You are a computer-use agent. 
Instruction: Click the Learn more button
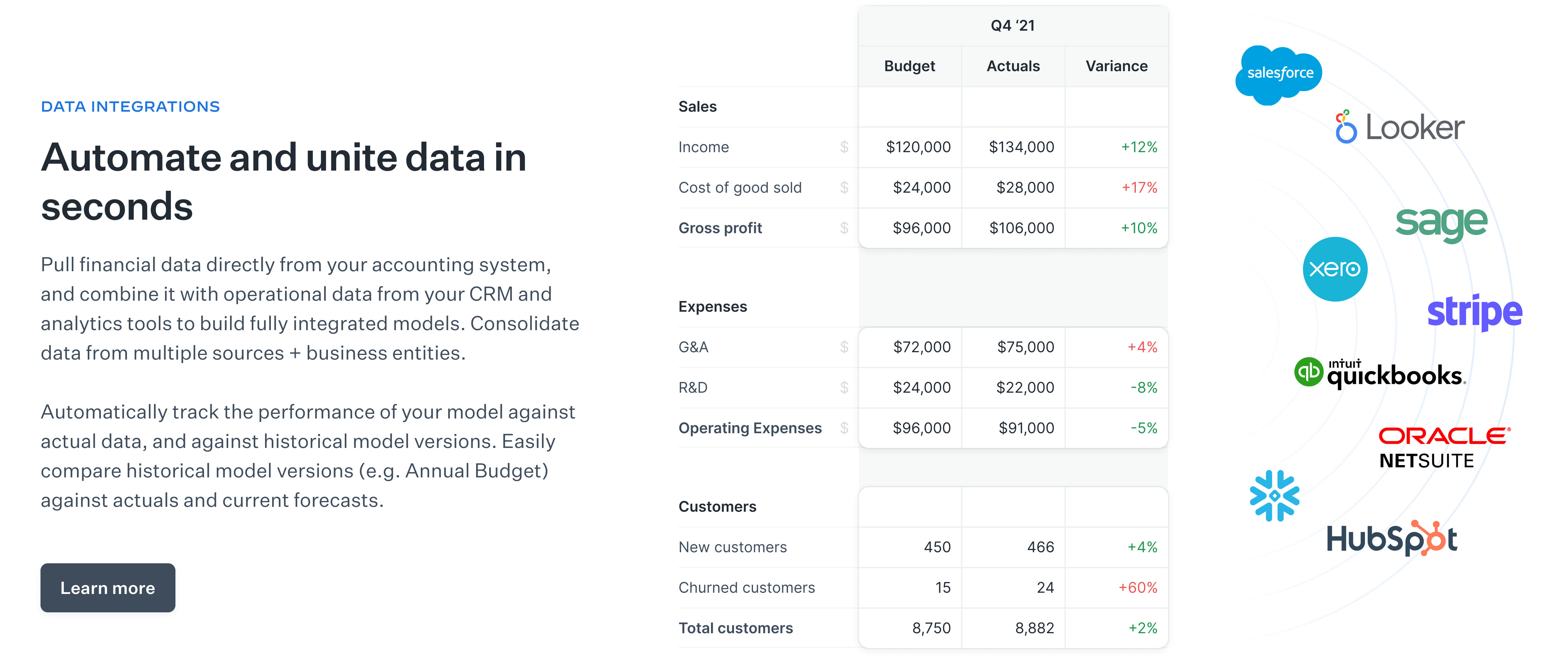pyautogui.click(x=108, y=588)
